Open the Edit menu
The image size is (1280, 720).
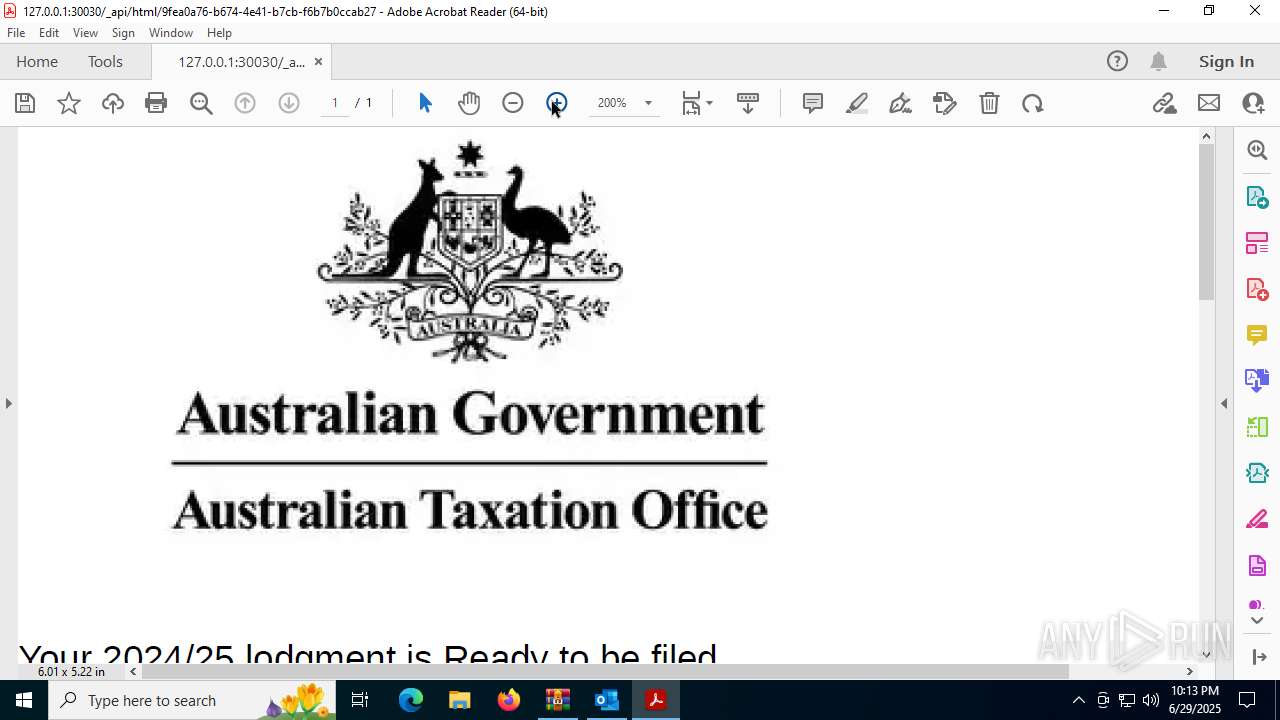pyautogui.click(x=49, y=33)
